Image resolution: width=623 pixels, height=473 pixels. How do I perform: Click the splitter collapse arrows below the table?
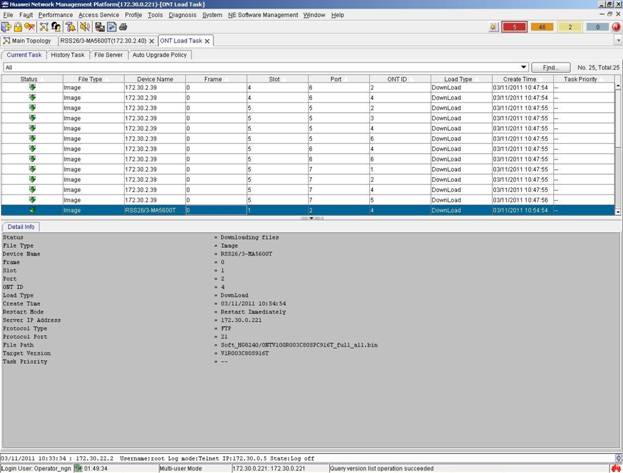point(312,218)
